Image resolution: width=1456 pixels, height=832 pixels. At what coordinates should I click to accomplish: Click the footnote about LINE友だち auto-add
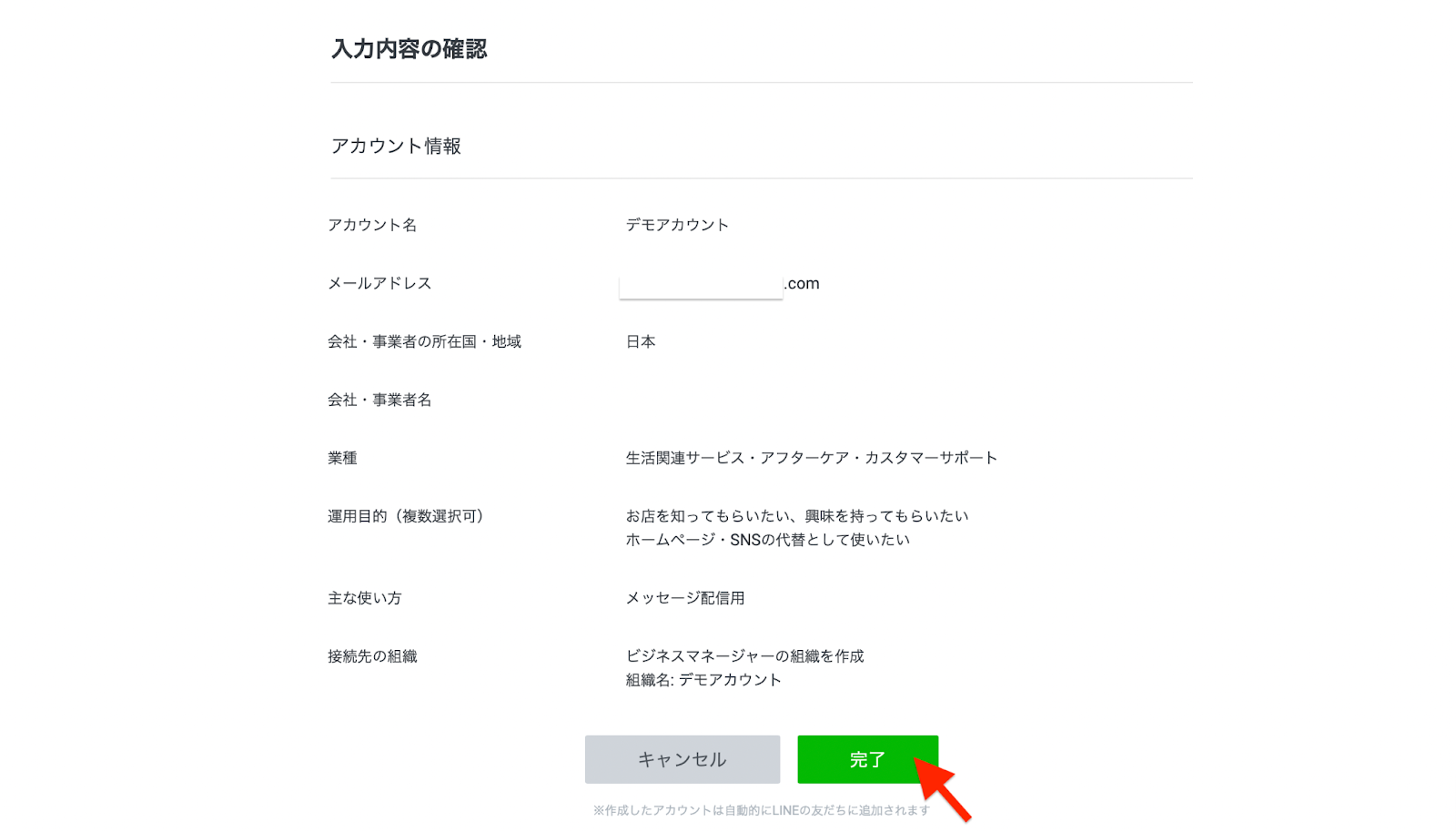click(761, 810)
